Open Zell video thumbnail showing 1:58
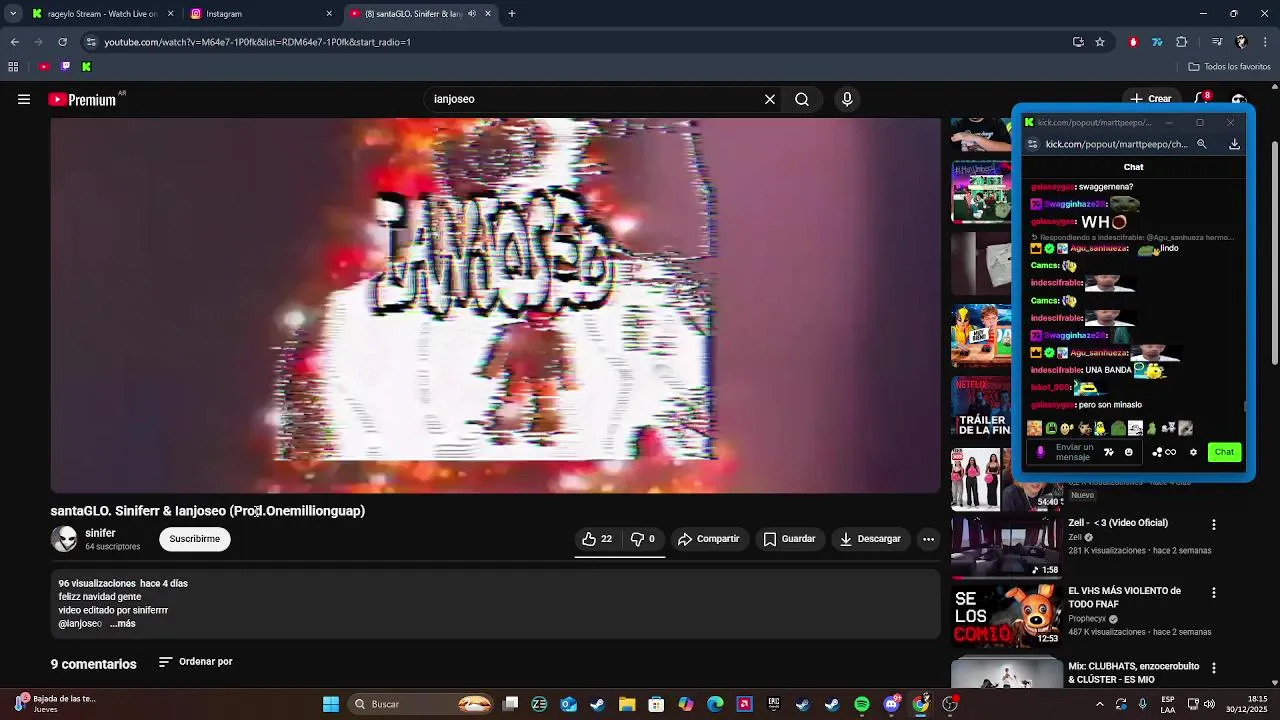The width and height of the screenshot is (1280, 720). (1007, 546)
